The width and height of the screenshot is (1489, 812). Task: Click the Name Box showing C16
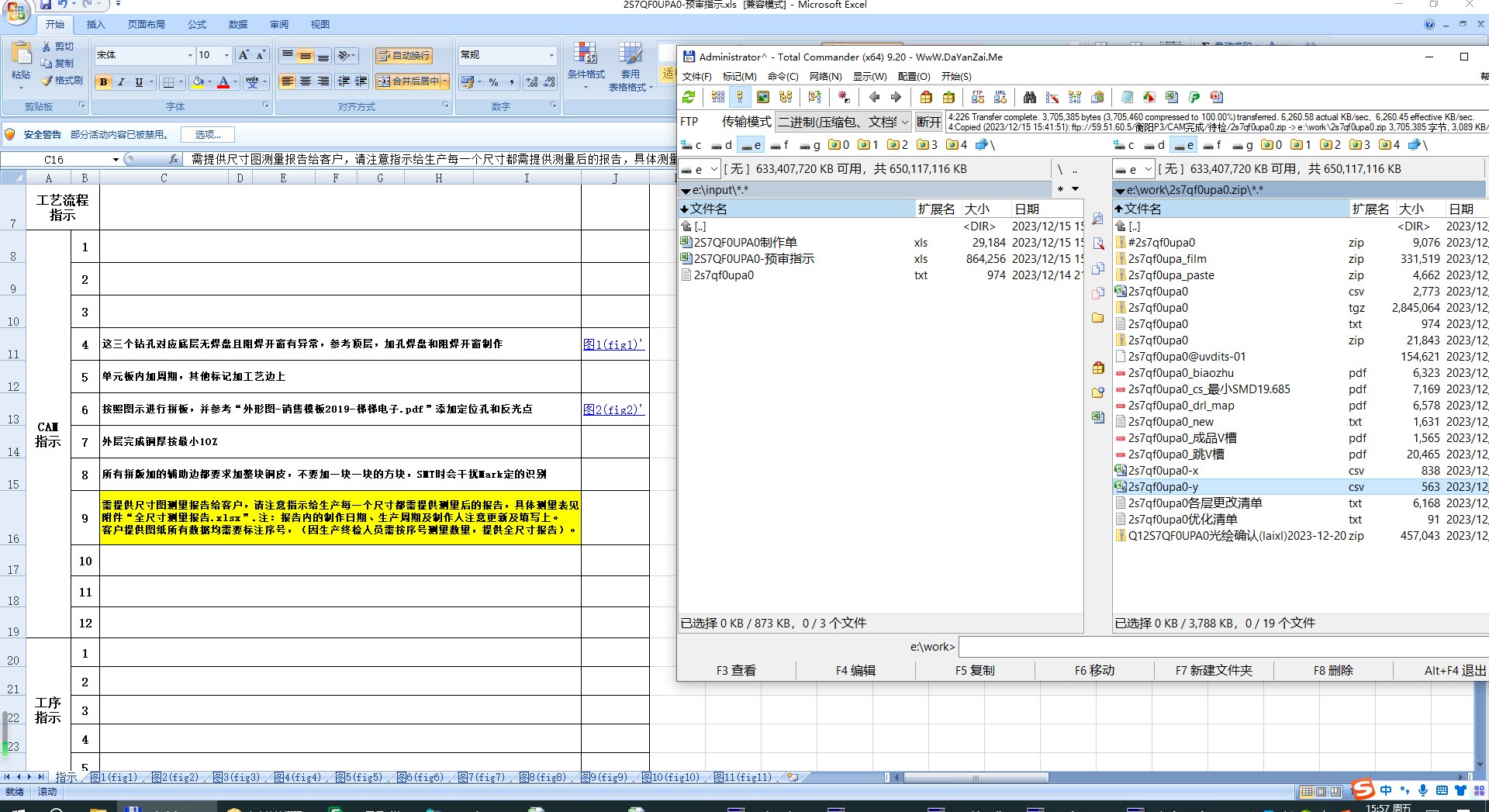pyautogui.click(x=54, y=159)
